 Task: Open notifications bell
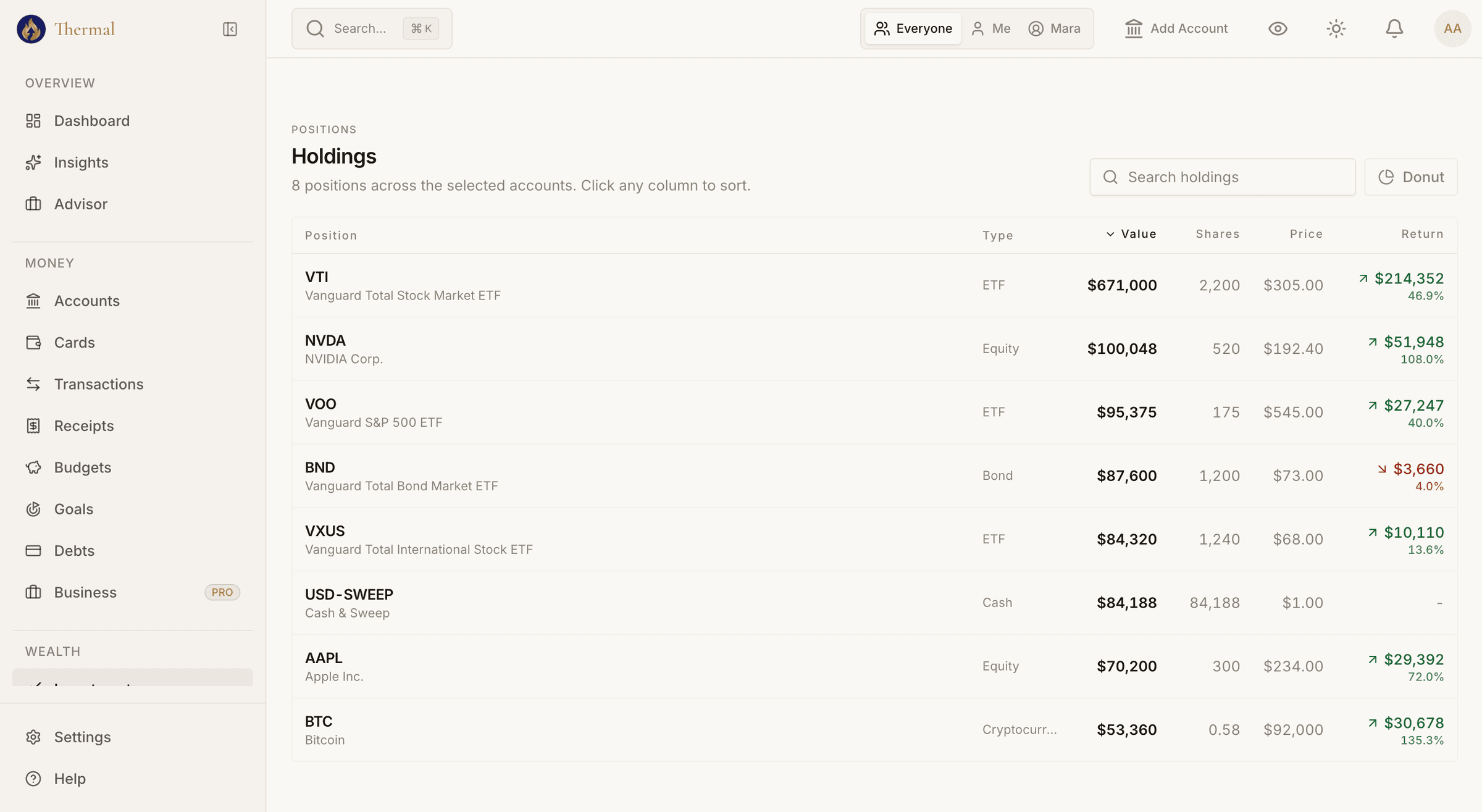[1394, 28]
